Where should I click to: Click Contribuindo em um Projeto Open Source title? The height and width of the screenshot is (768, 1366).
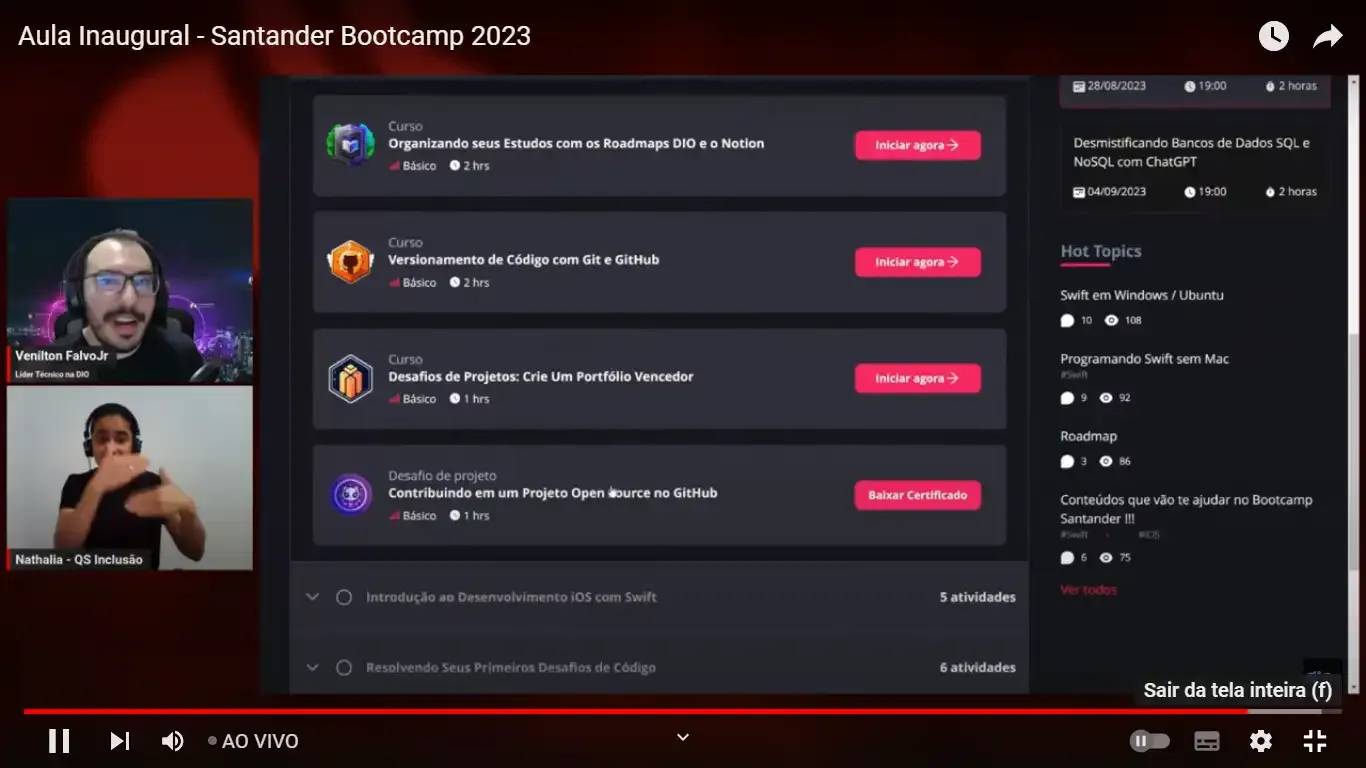click(552, 493)
